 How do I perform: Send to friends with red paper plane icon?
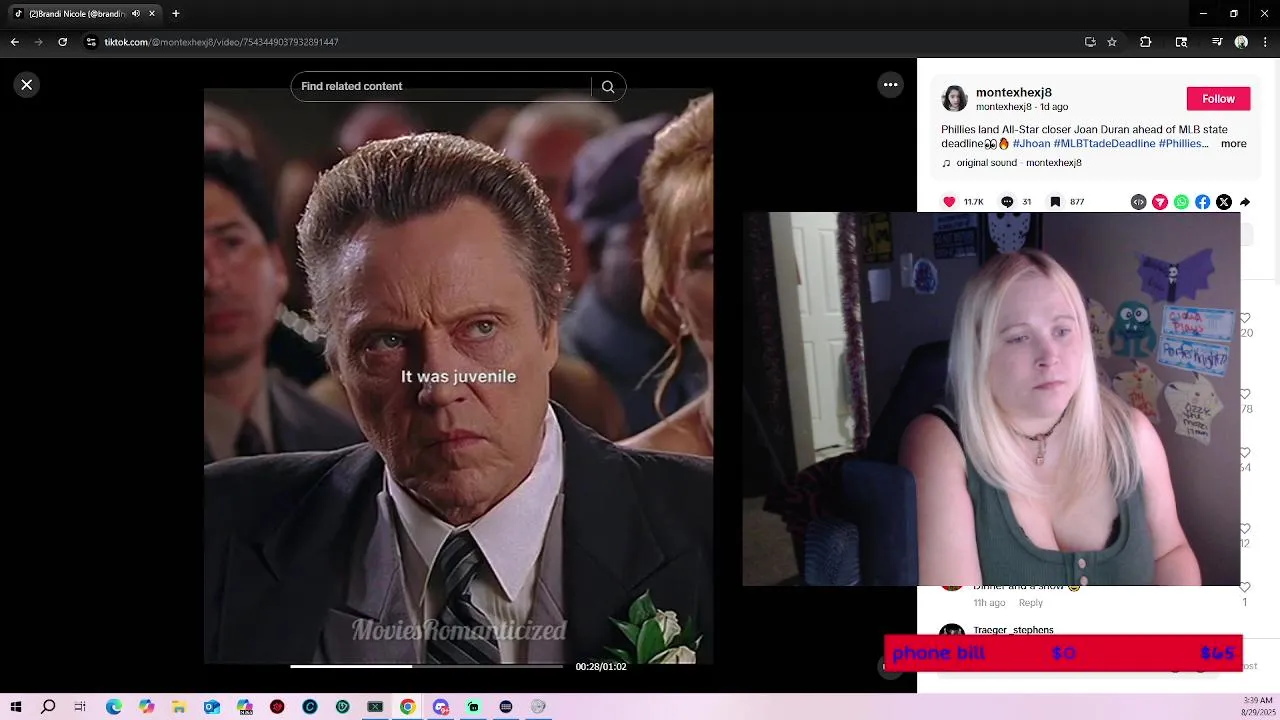click(x=1160, y=202)
